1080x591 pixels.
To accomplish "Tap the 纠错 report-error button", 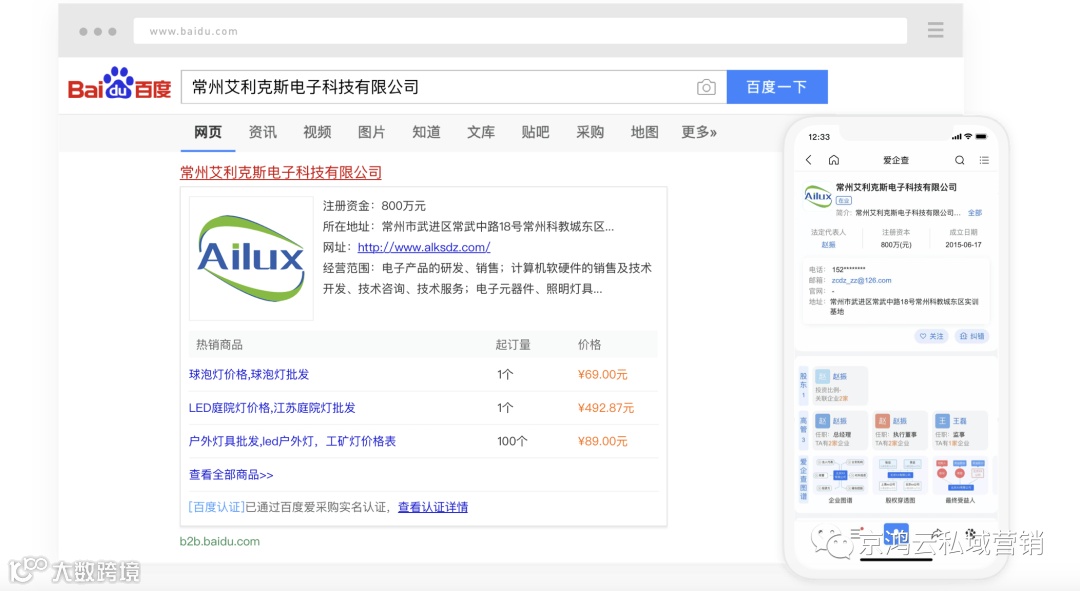I will (972, 336).
